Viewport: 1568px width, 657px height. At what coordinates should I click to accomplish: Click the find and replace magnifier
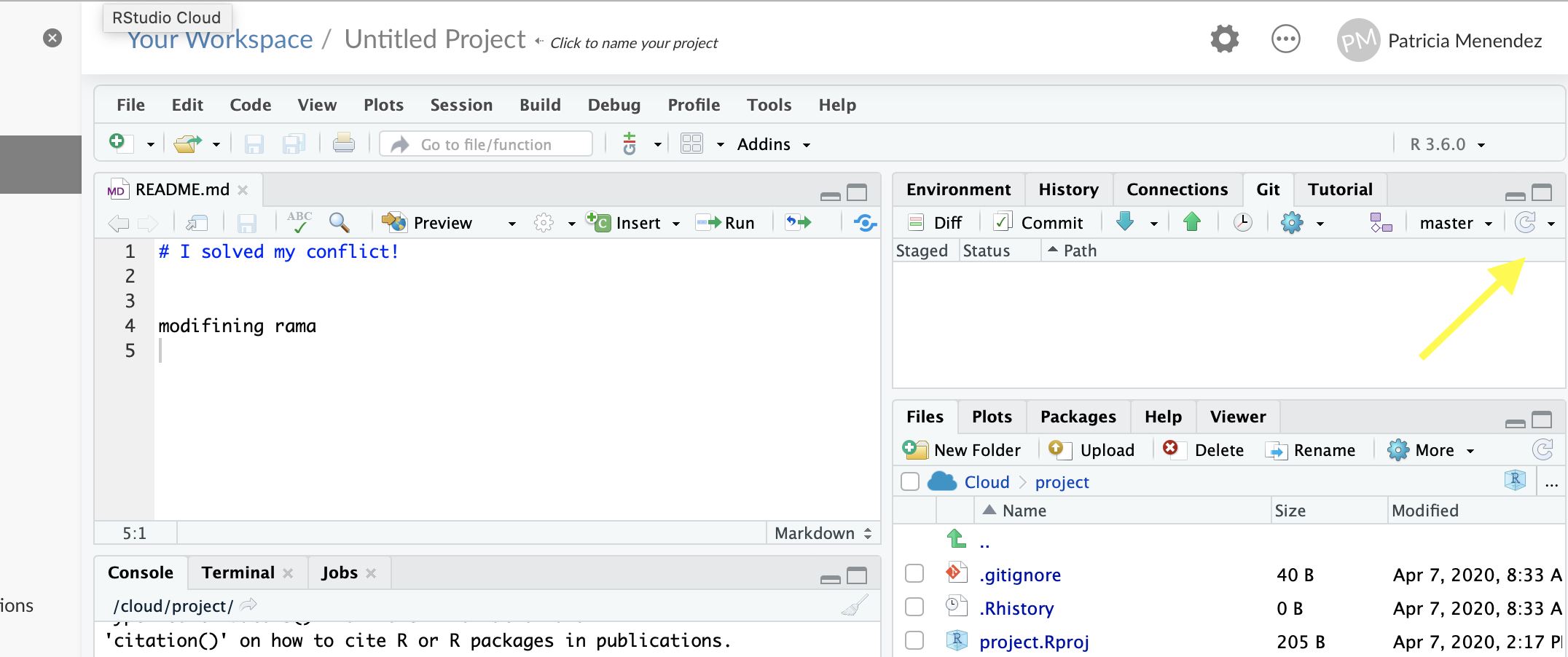(339, 222)
